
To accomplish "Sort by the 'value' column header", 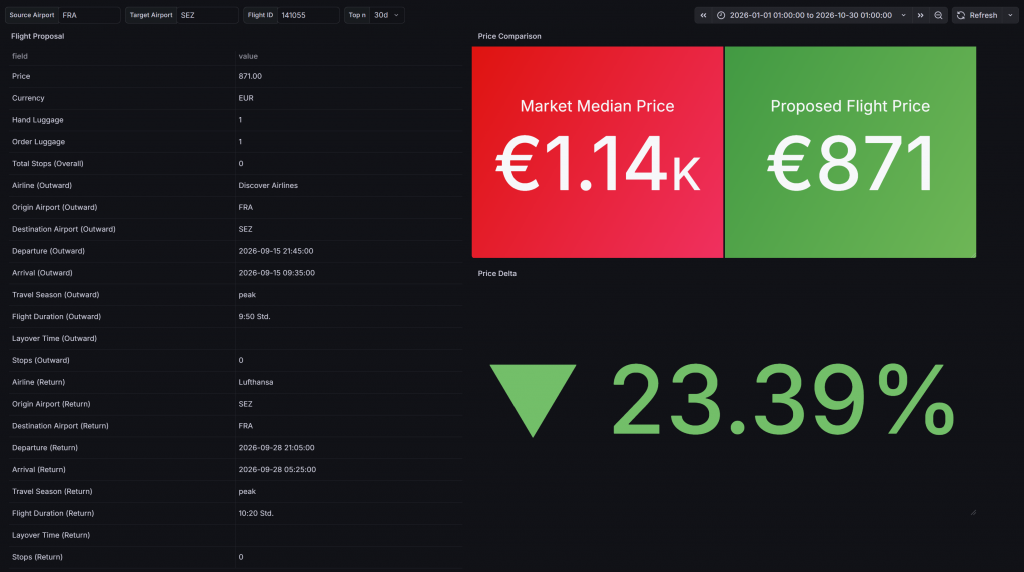I will click(x=248, y=56).
